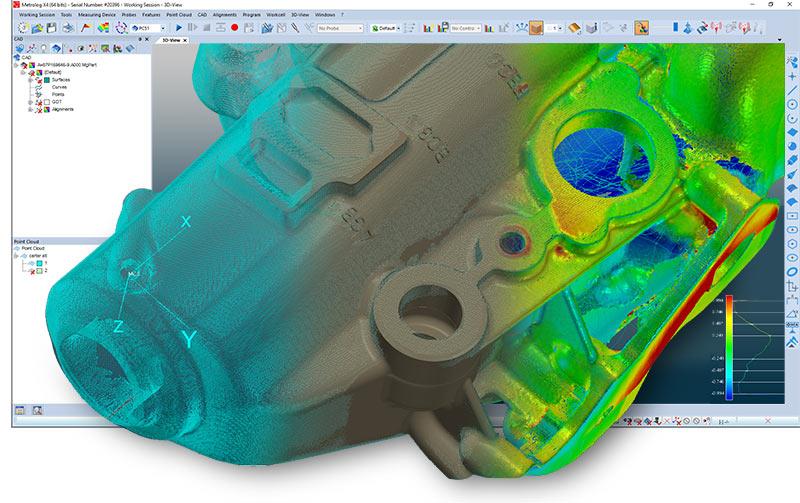Click the Play program button in toolbar
This screenshot has width=800, height=503.
(179, 28)
